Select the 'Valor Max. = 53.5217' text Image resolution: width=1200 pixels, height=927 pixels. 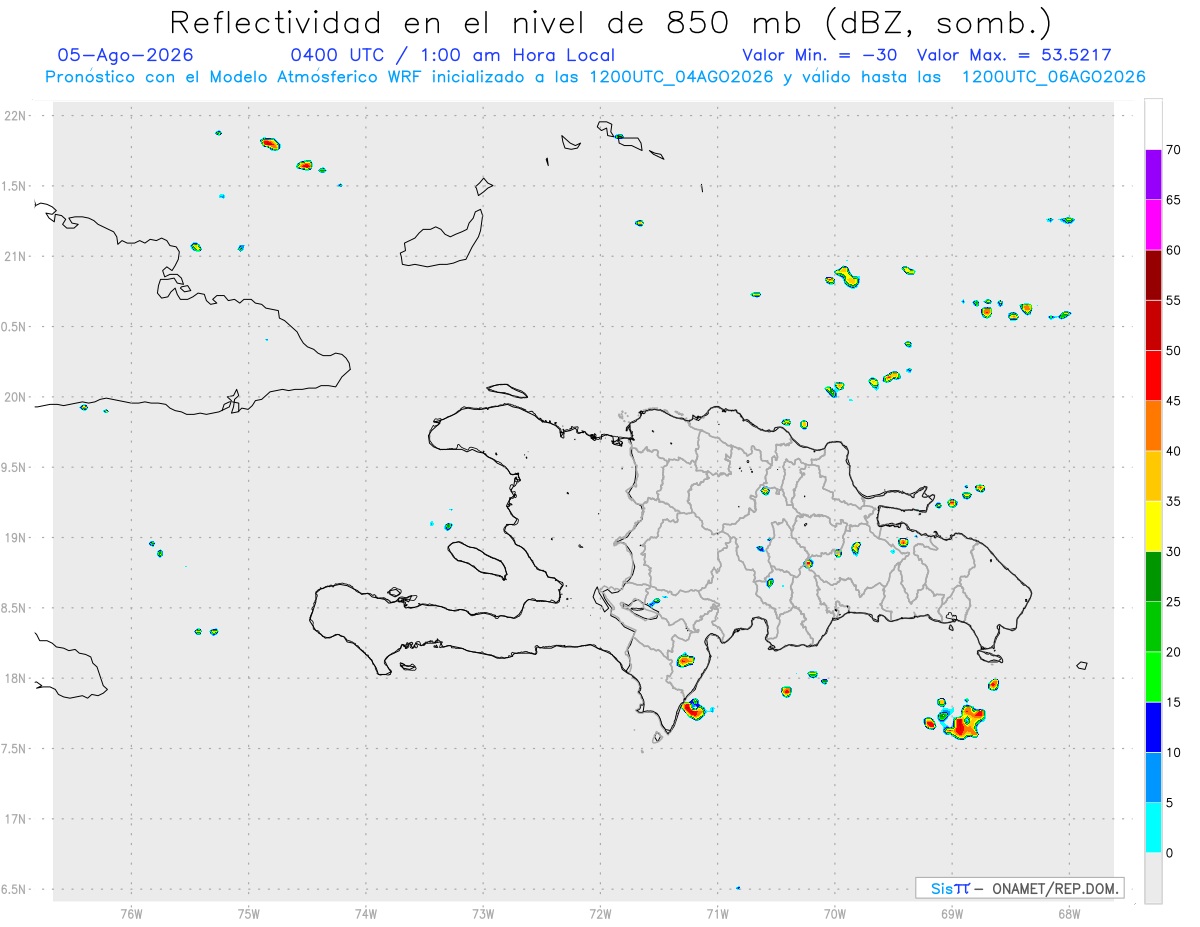[1014, 55]
